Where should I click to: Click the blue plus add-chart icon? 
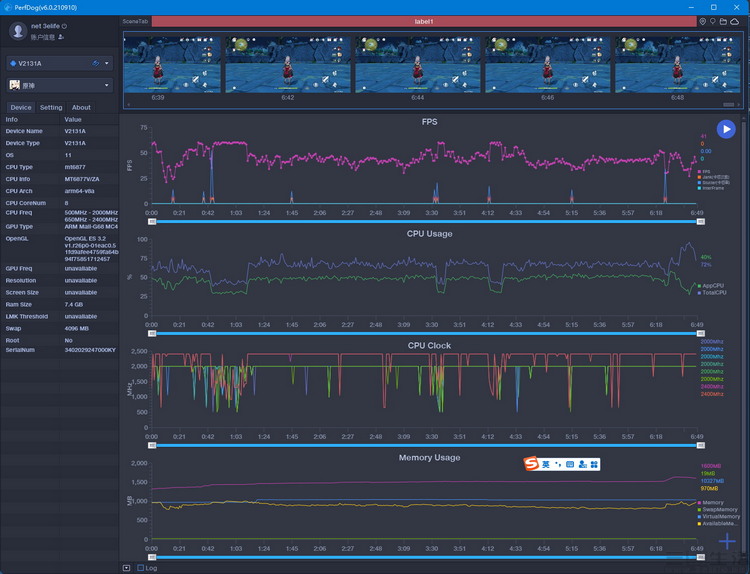tap(727, 541)
